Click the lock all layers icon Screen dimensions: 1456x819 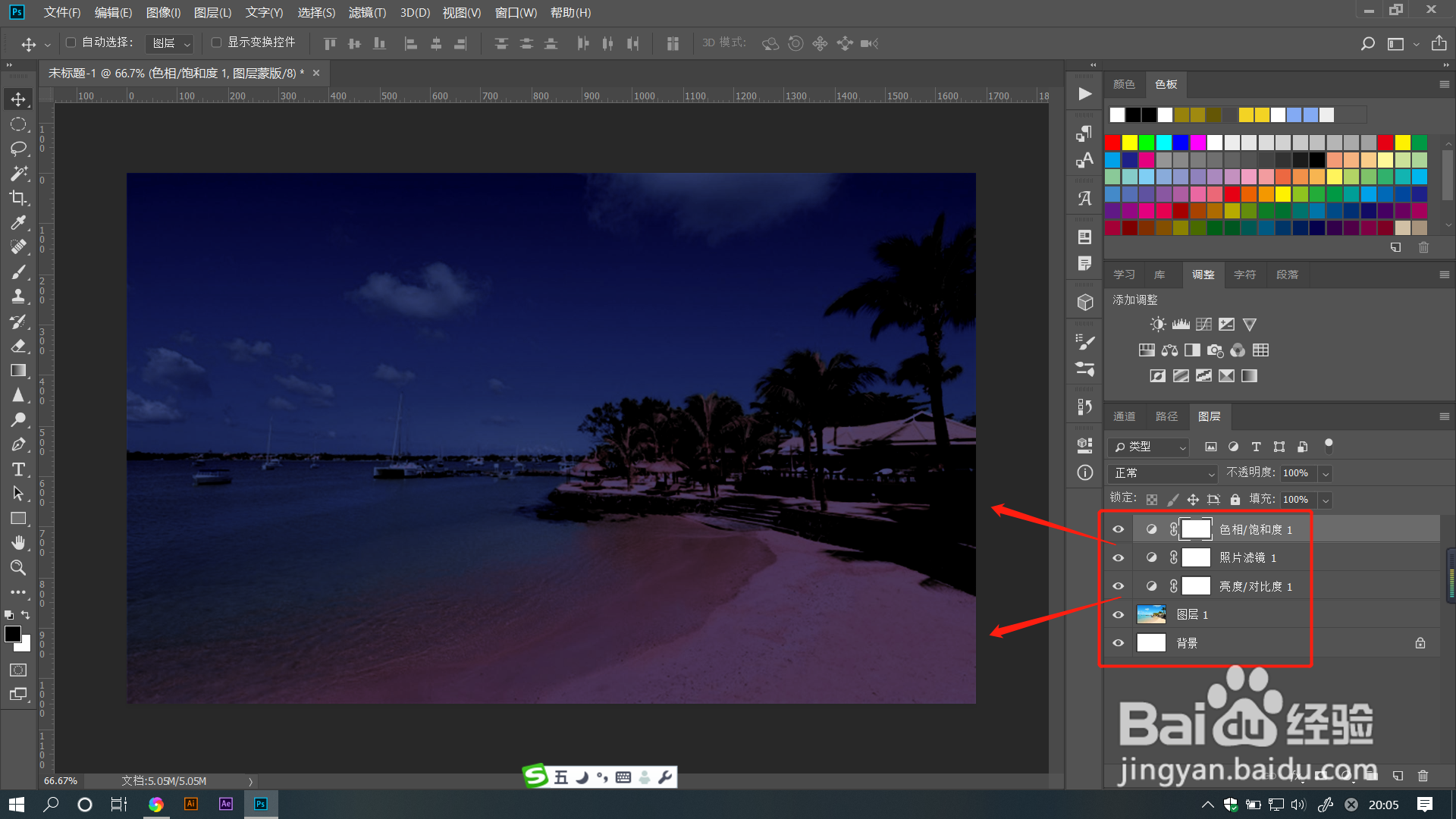1235,499
